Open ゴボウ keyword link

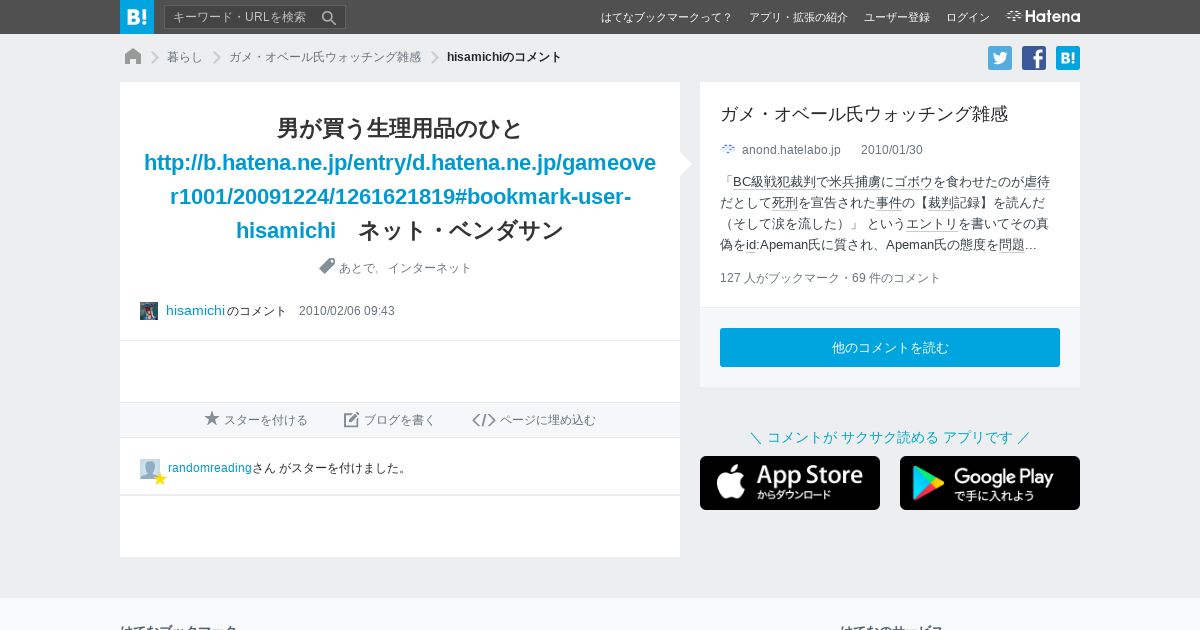click(x=913, y=182)
